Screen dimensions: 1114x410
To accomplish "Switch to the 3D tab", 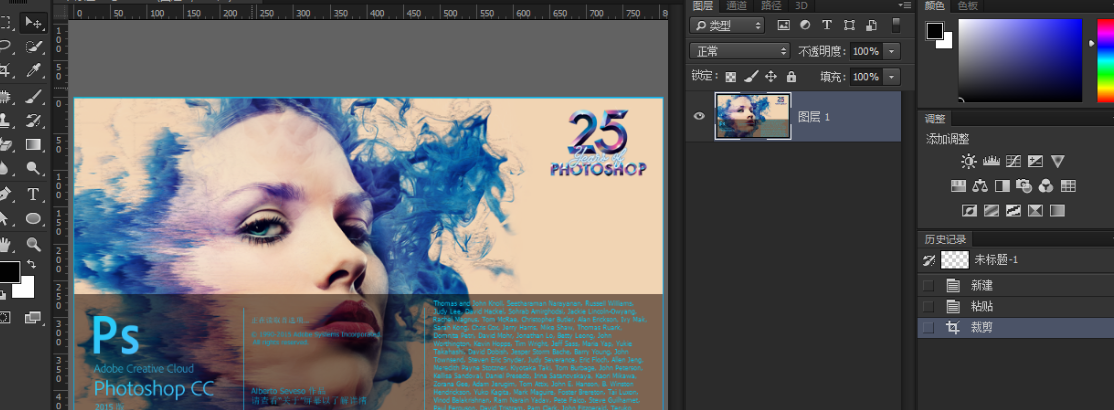I will pyautogui.click(x=801, y=6).
